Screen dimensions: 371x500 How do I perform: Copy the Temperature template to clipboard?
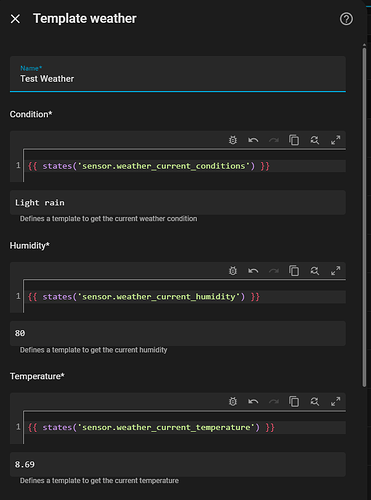(294, 401)
